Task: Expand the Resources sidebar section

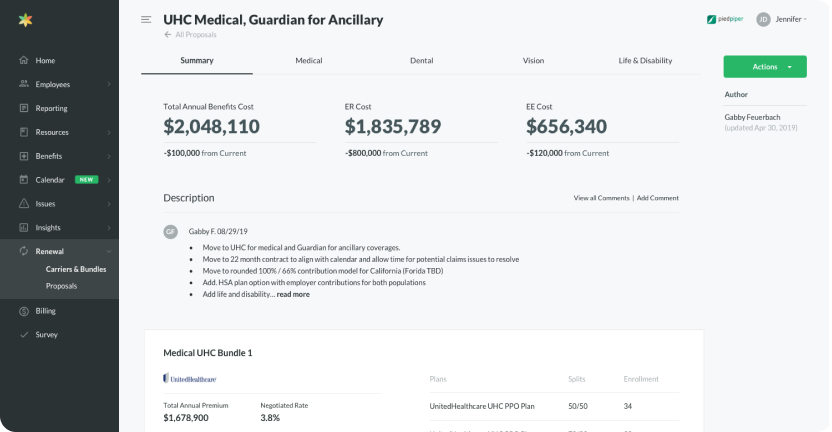Action: [108, 132]
